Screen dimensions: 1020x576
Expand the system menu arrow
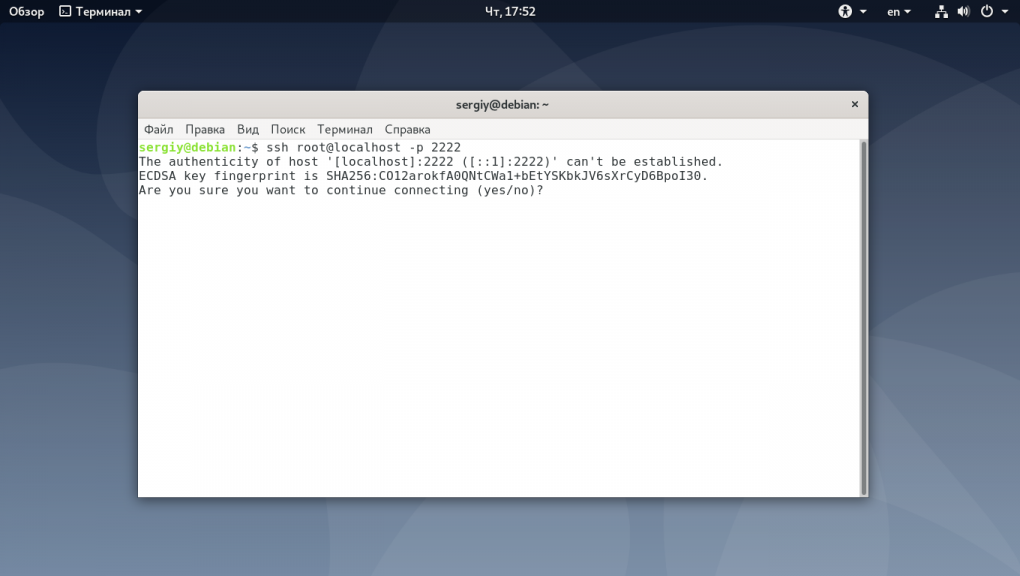click(x=1005, y=12)
